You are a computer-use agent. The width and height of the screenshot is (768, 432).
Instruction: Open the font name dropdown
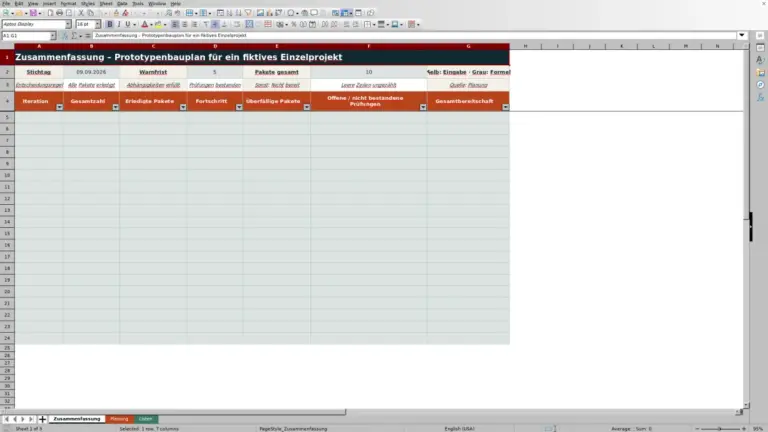[68, 24]
